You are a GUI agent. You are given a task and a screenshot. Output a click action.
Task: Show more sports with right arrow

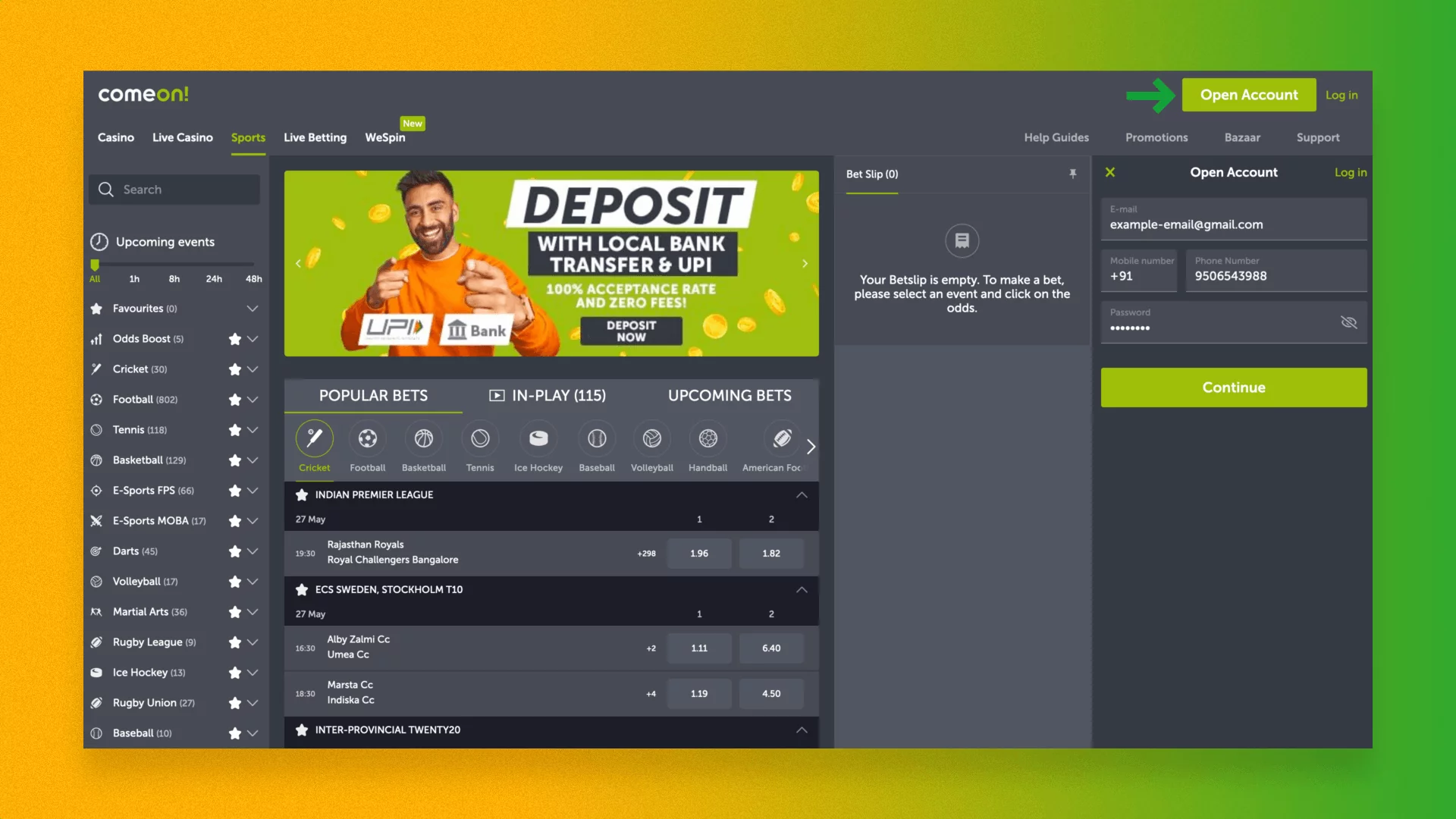pyautogui.click(x=811, y=447)
